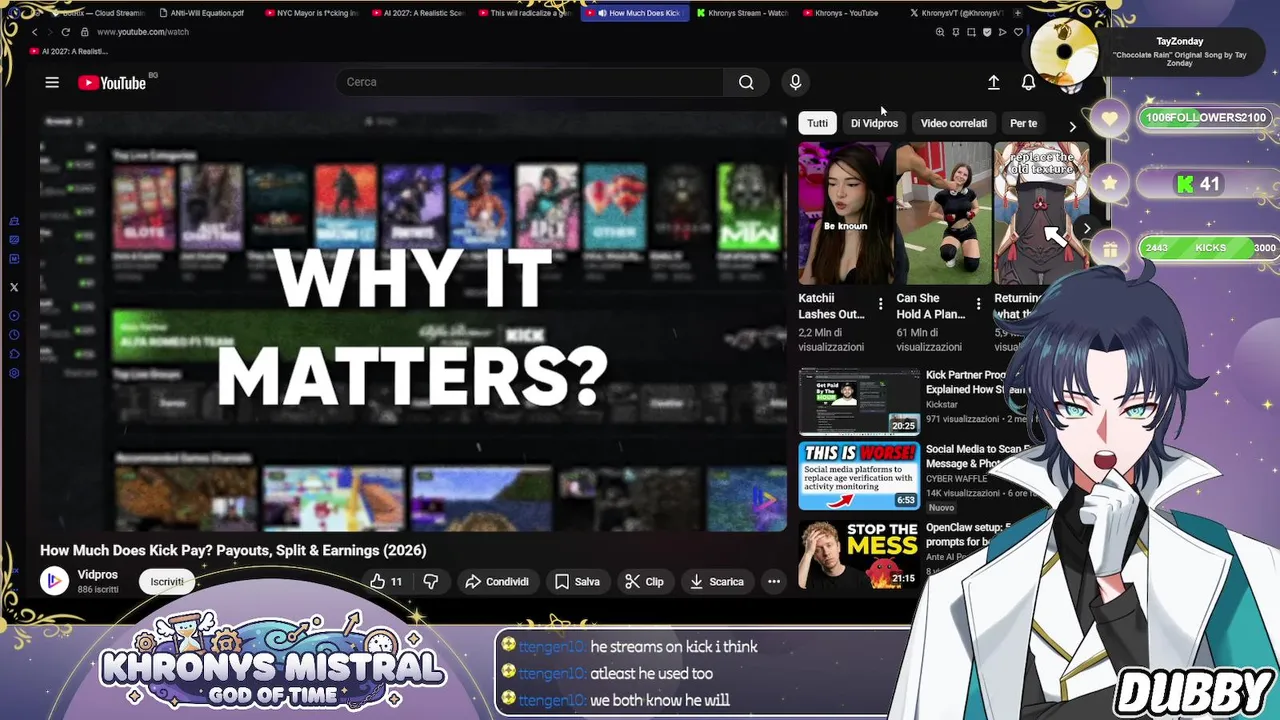Open more actions ellipsis under the video
The image size is (1280, 720).
tap(773, 581)
